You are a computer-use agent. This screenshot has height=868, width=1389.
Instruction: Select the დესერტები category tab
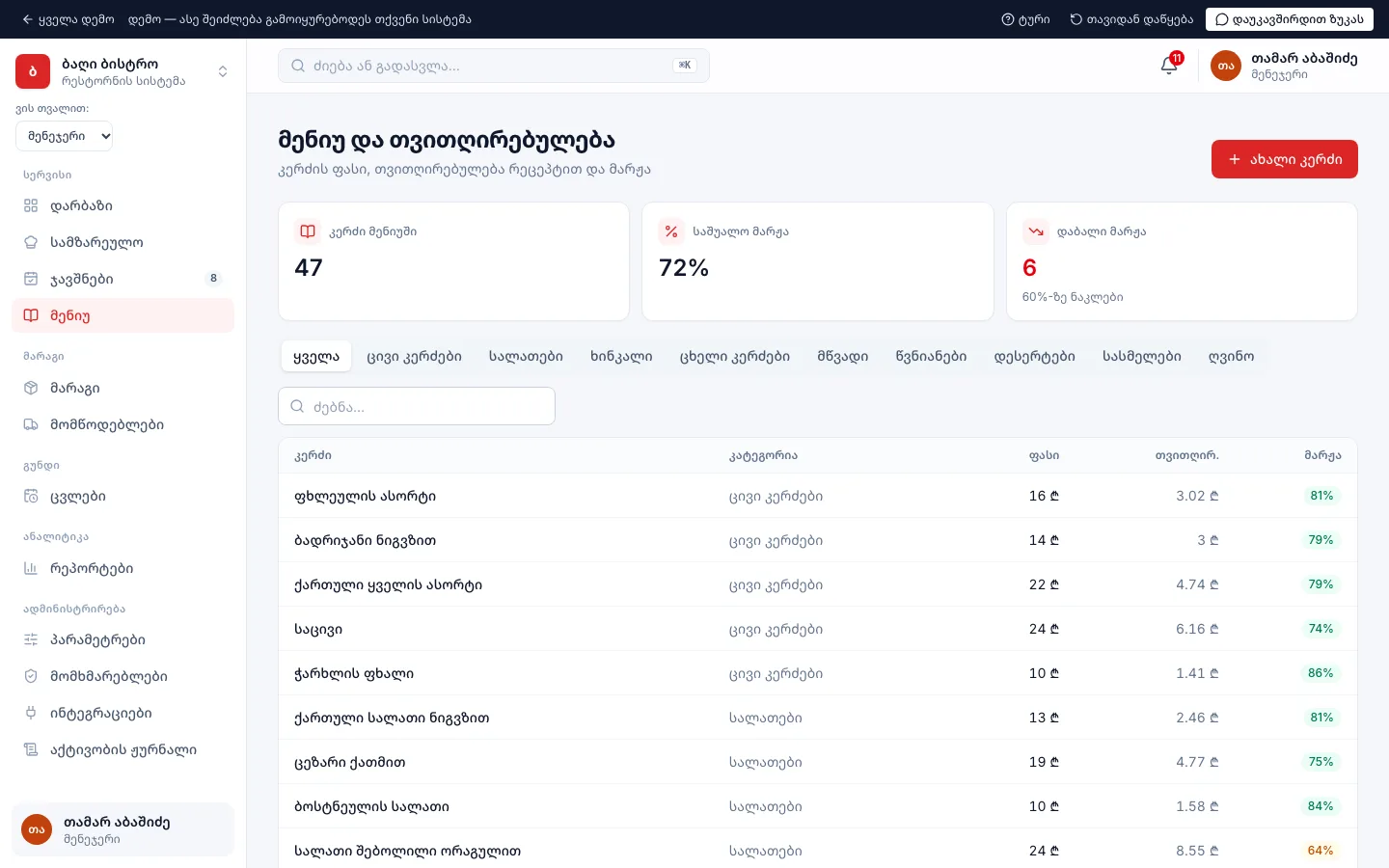pos(1035,356)
